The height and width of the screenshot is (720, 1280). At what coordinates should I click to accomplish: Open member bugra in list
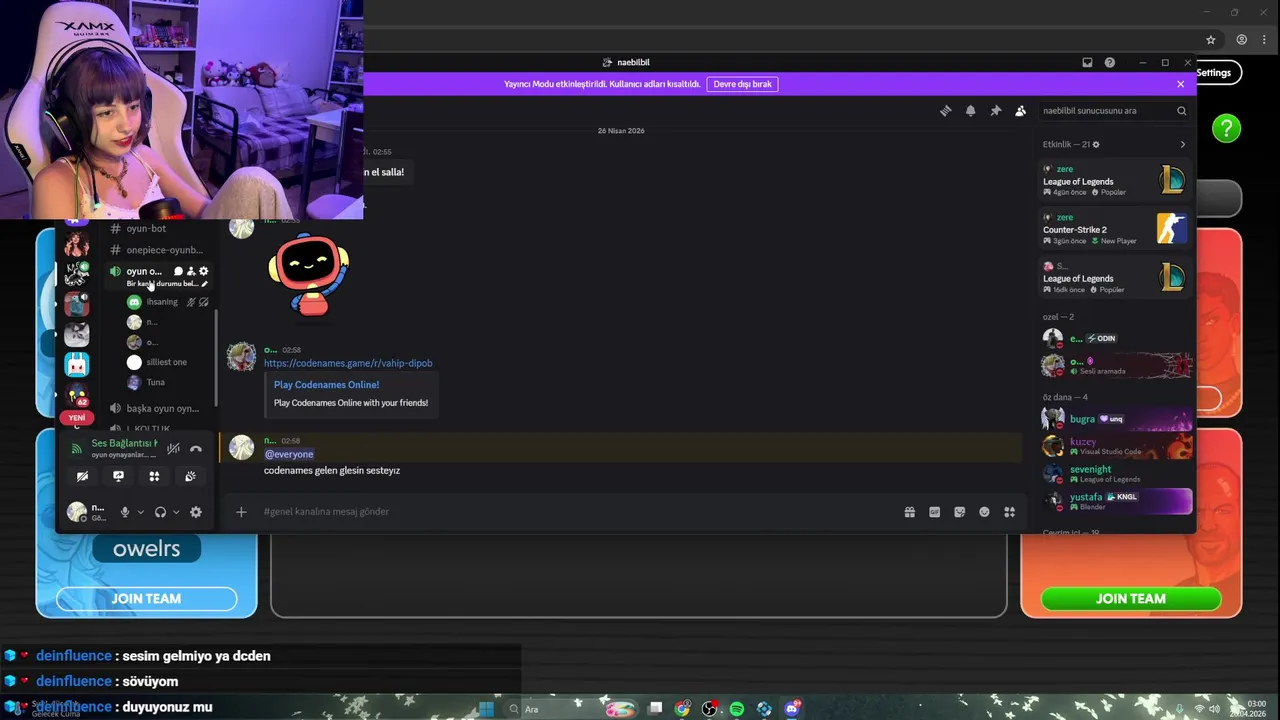(x=1116, y=419)
